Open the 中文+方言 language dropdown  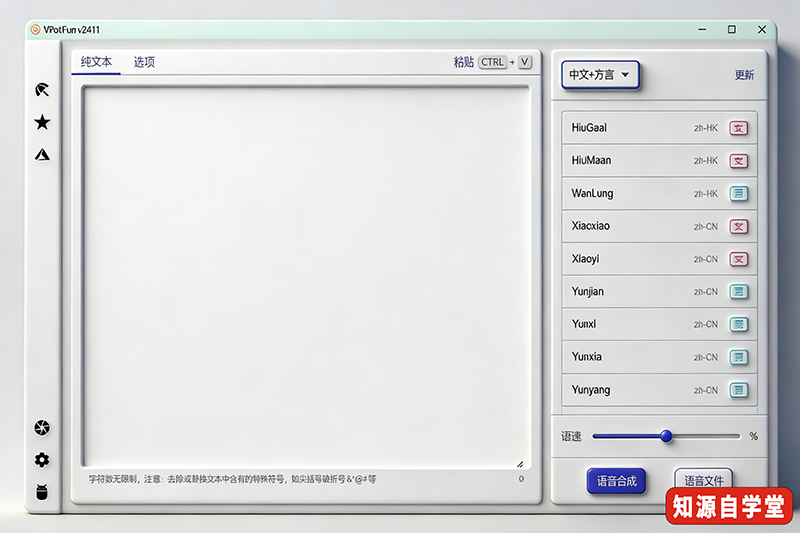coord(600,75)
